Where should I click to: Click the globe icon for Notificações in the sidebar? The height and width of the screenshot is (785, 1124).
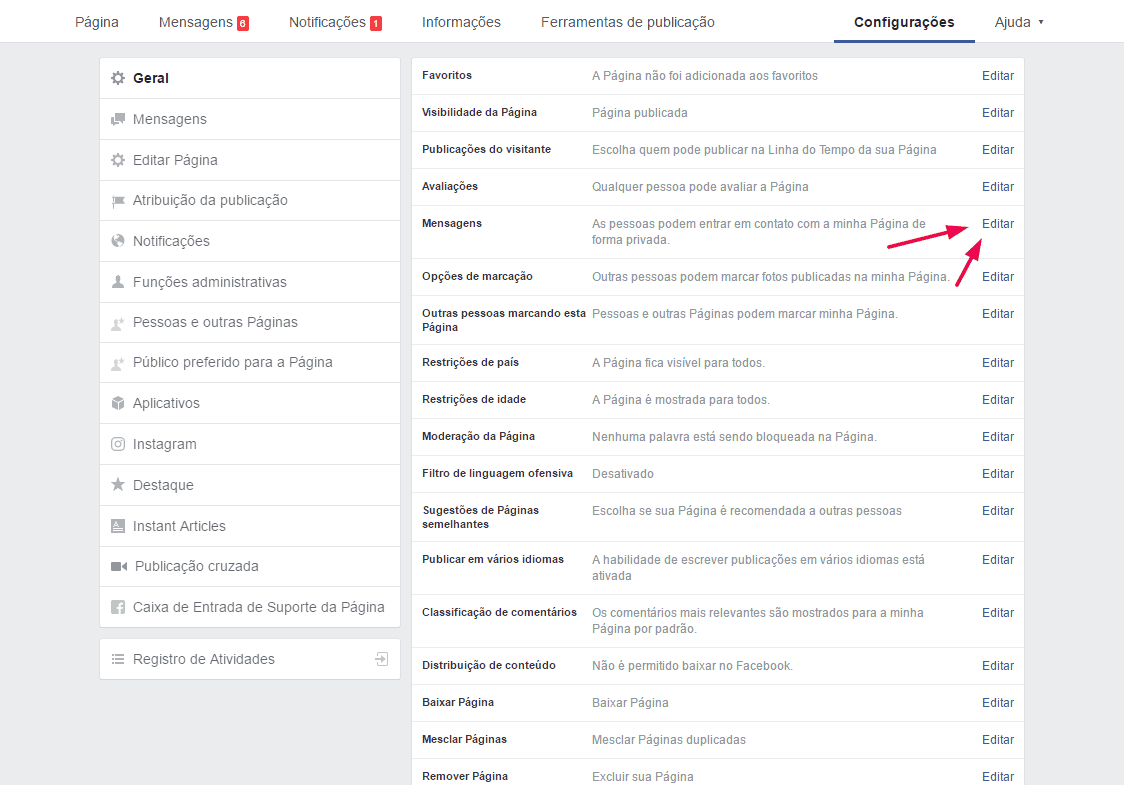118,241
